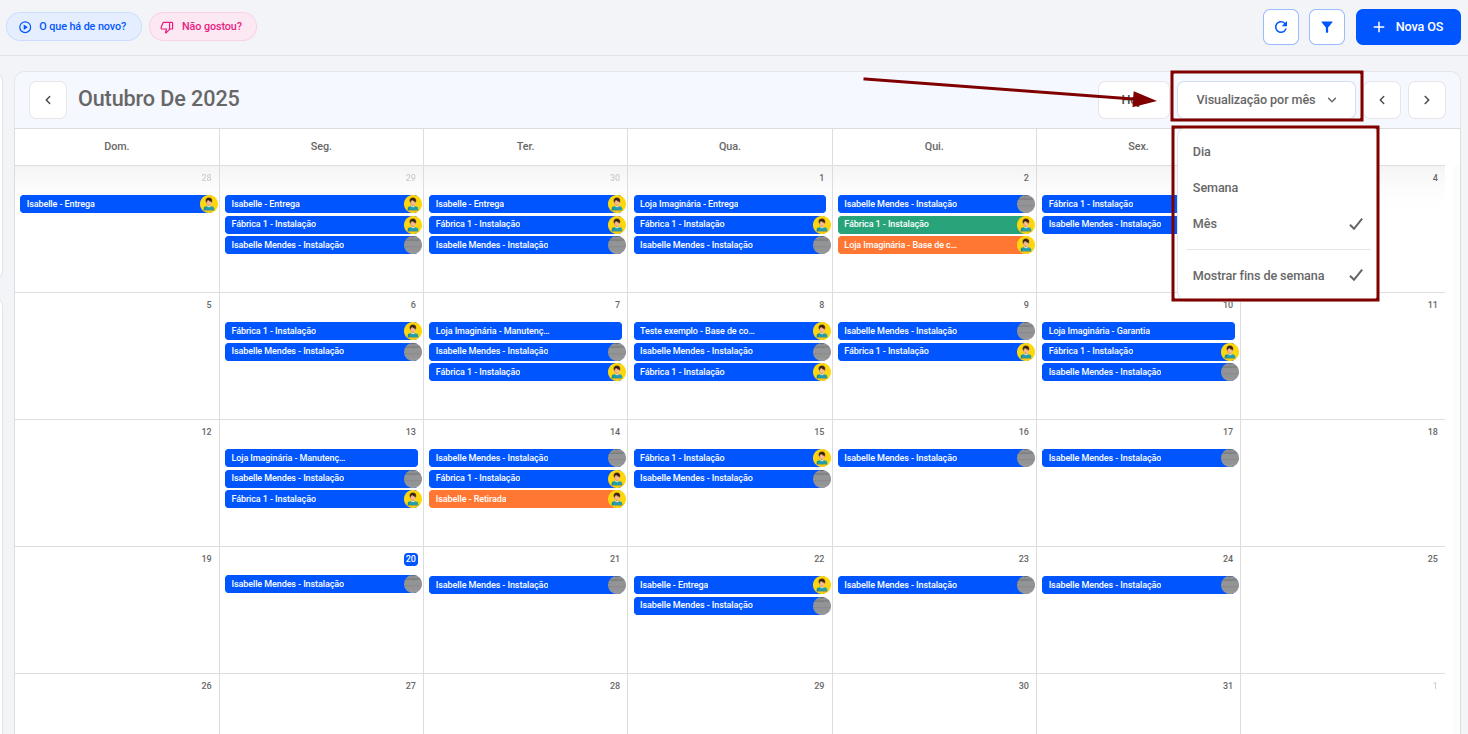The image size is (1468, 734).
Task: Open the green "Fábrica 1 - Instalação" event
Action: (x=935, y=224)
